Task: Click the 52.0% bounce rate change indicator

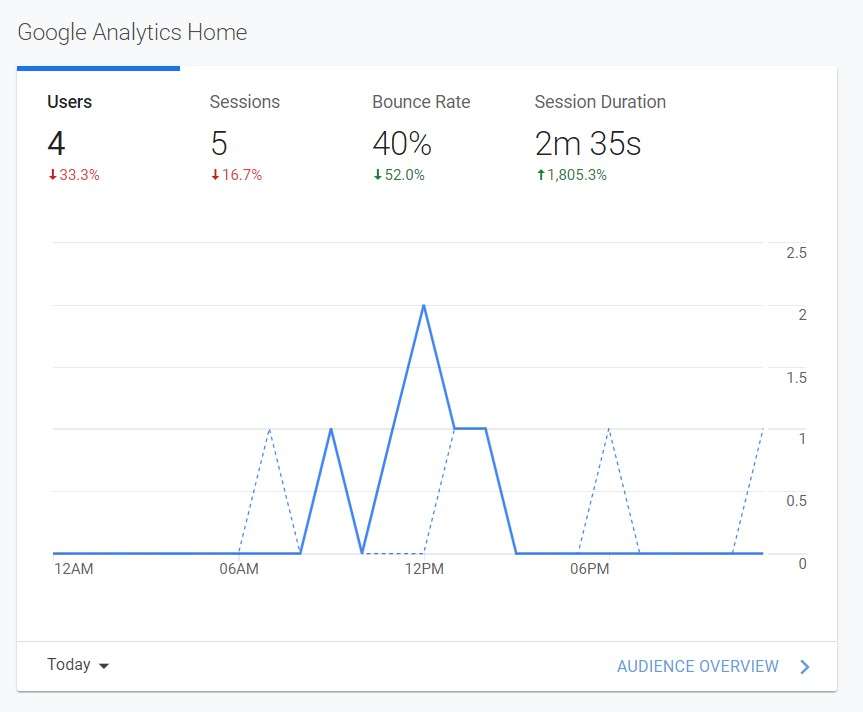Action: coord(399,175)
